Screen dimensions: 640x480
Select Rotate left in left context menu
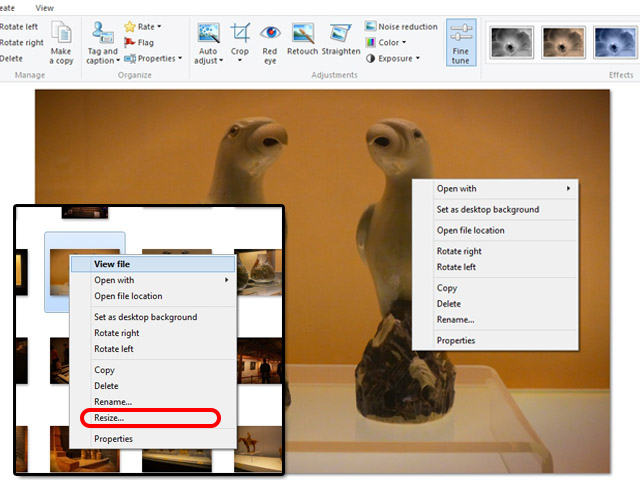click(x=114, y=349)
